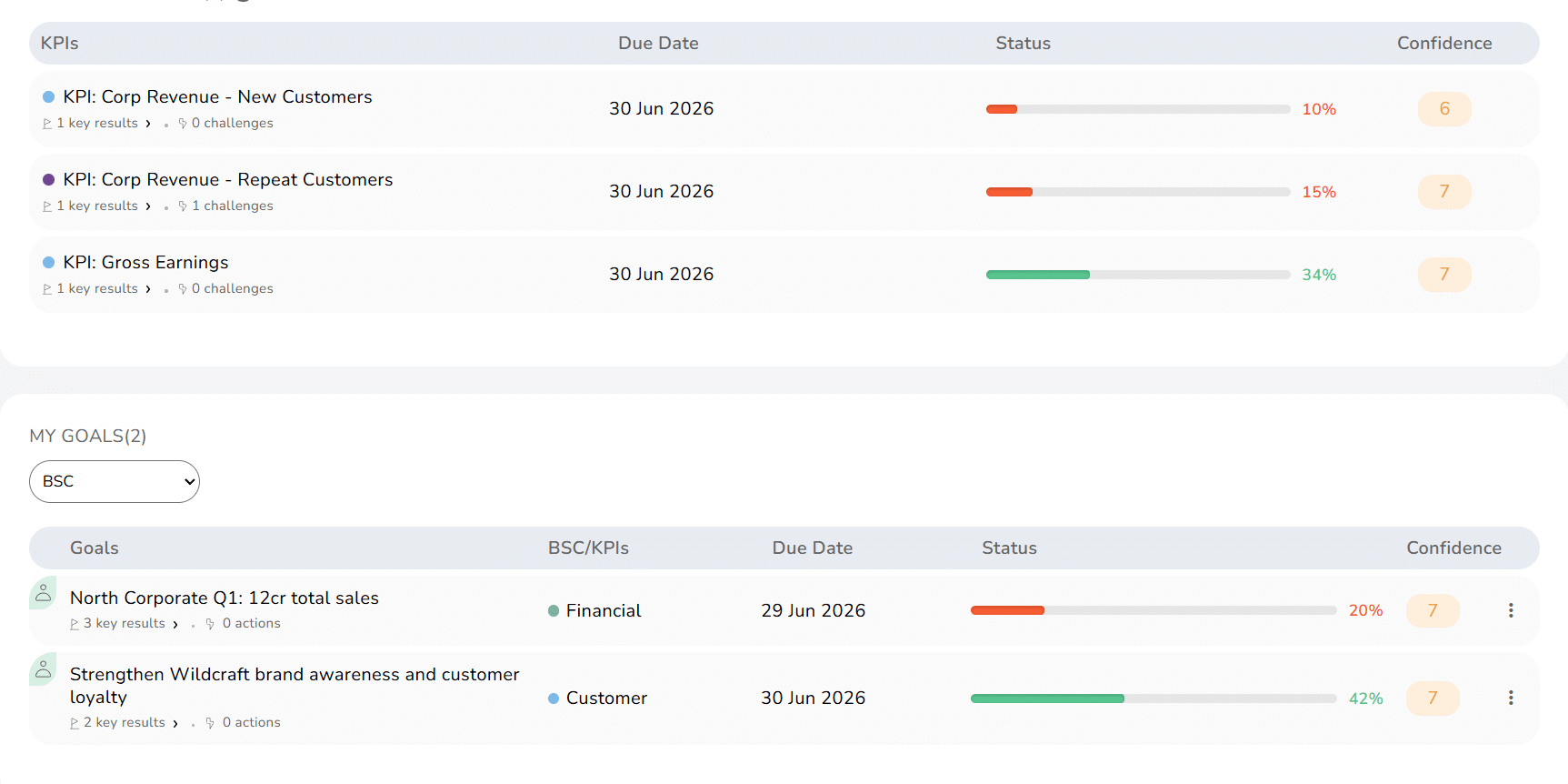The width and height of the screenshot is (1568, 784).
Task: Click the 34% progress bar of Gross Earnings
Action: point(1138,275)
